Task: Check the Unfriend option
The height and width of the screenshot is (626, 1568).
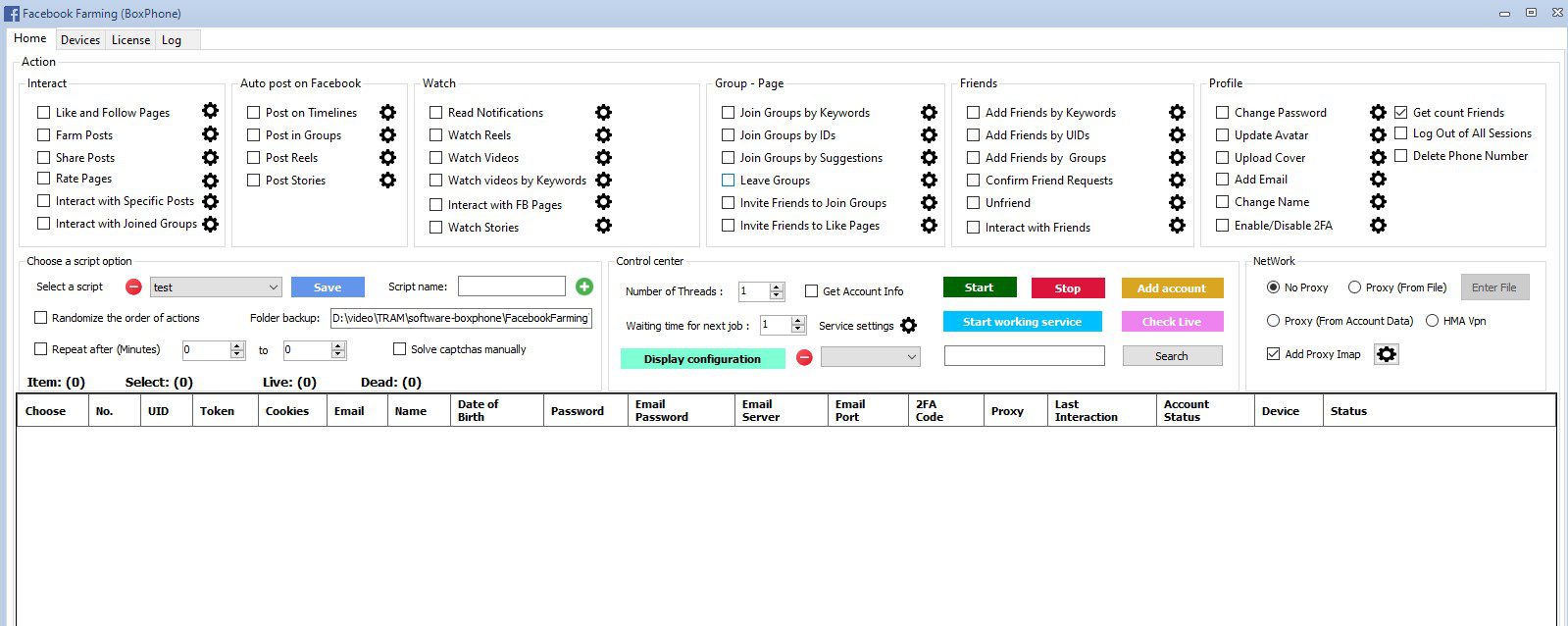Action: 973,203
